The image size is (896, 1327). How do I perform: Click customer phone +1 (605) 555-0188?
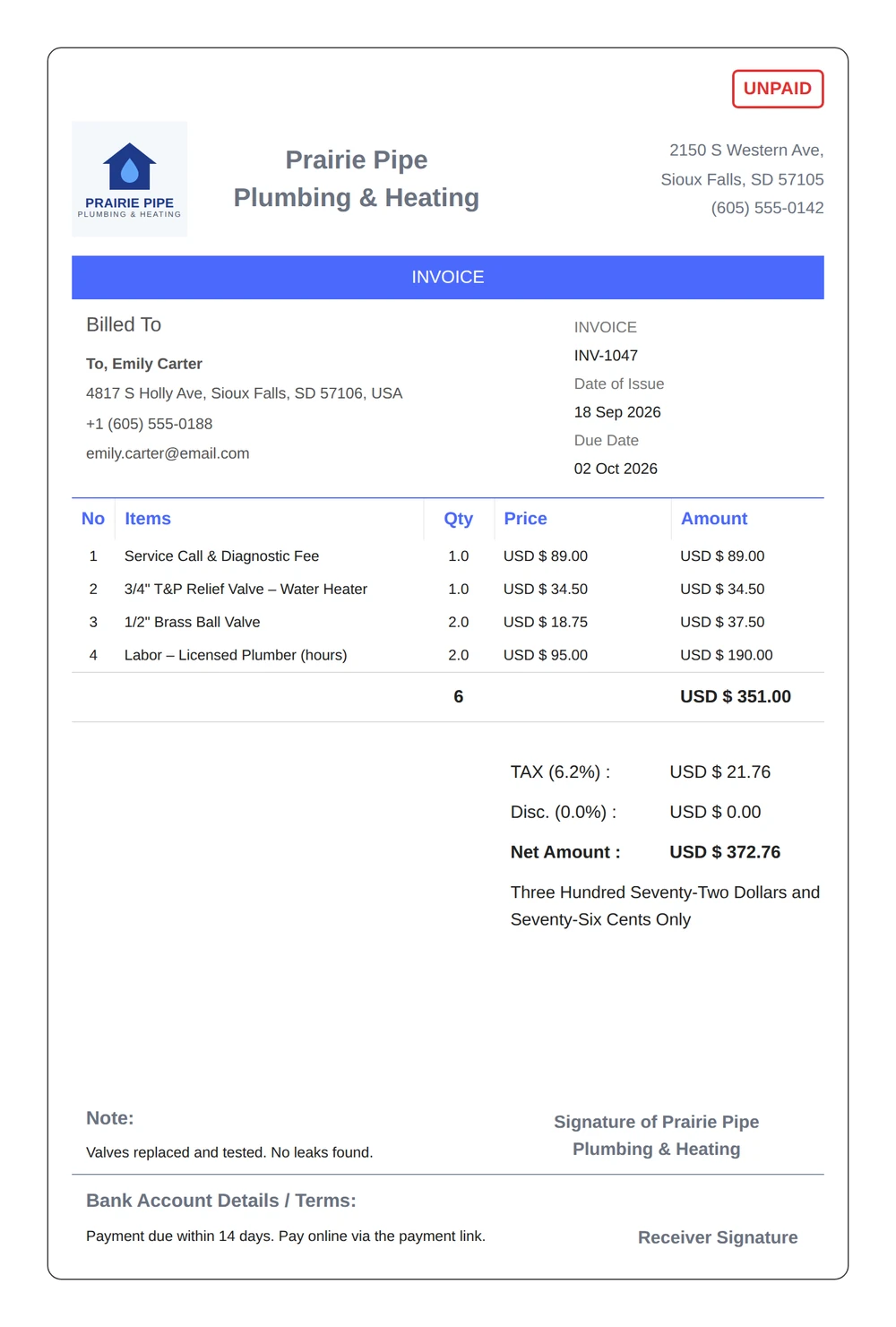149,424
